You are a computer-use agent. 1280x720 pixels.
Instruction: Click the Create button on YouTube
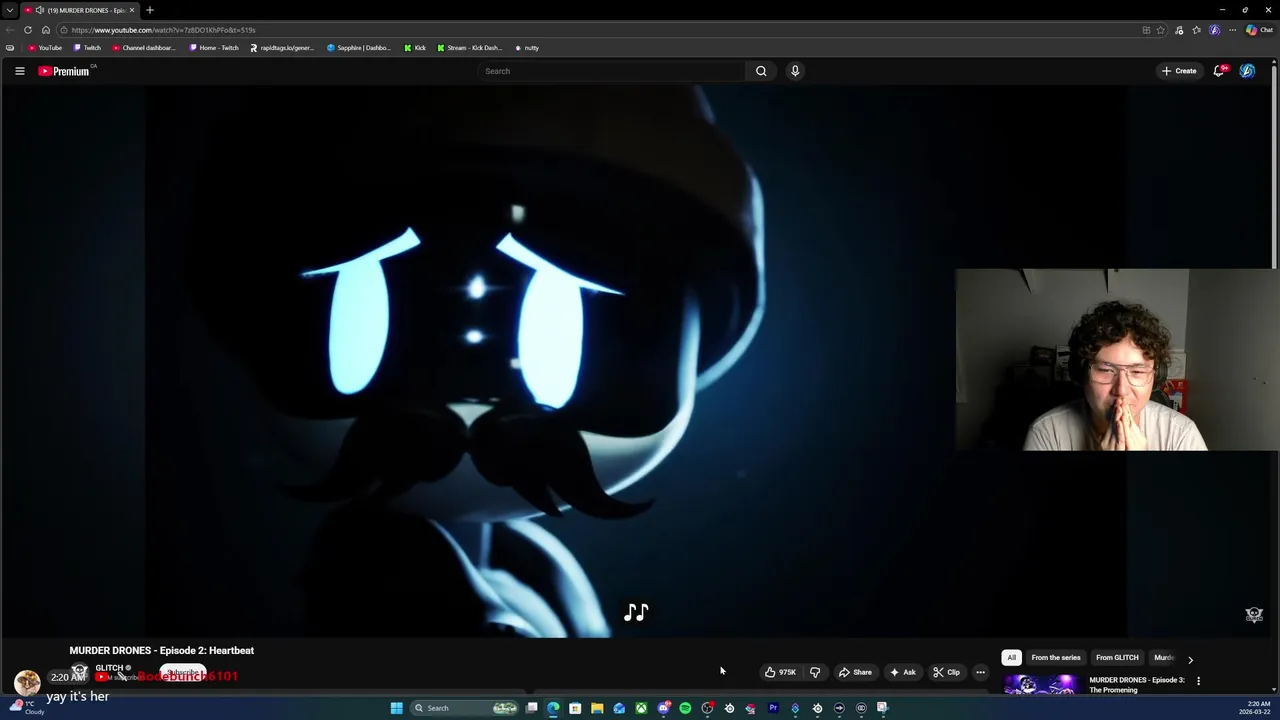coord(1179,71)
